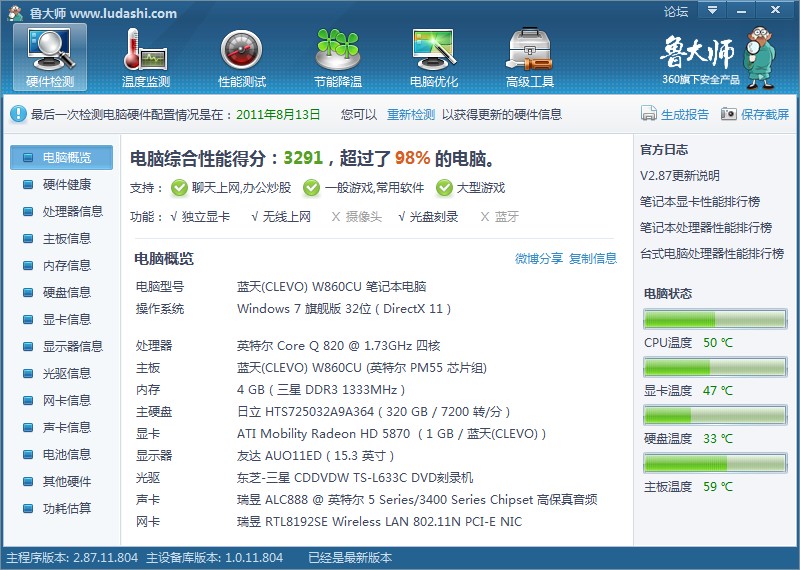Click the title bar dropdown menu arrow

(712, 10)
